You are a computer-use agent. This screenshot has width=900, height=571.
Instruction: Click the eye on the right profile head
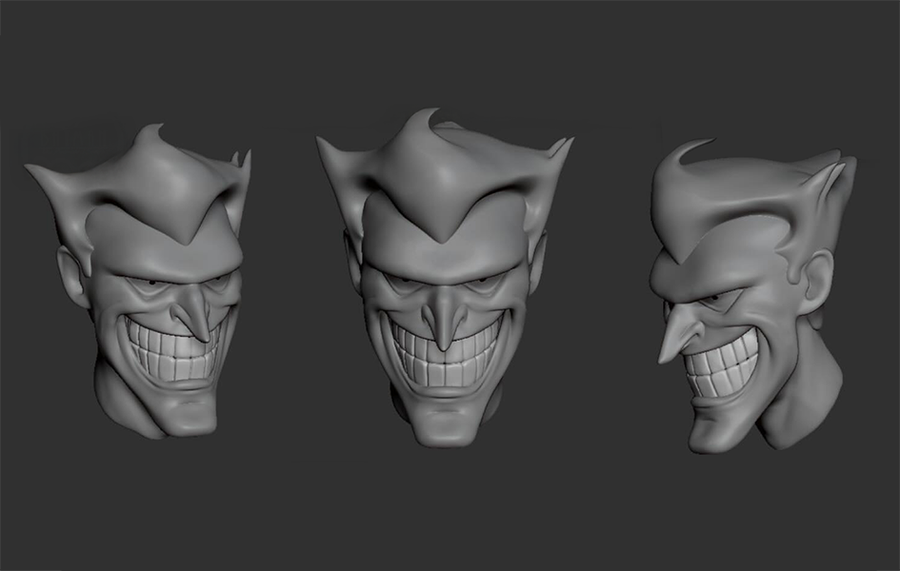click(x=710, y=299)
